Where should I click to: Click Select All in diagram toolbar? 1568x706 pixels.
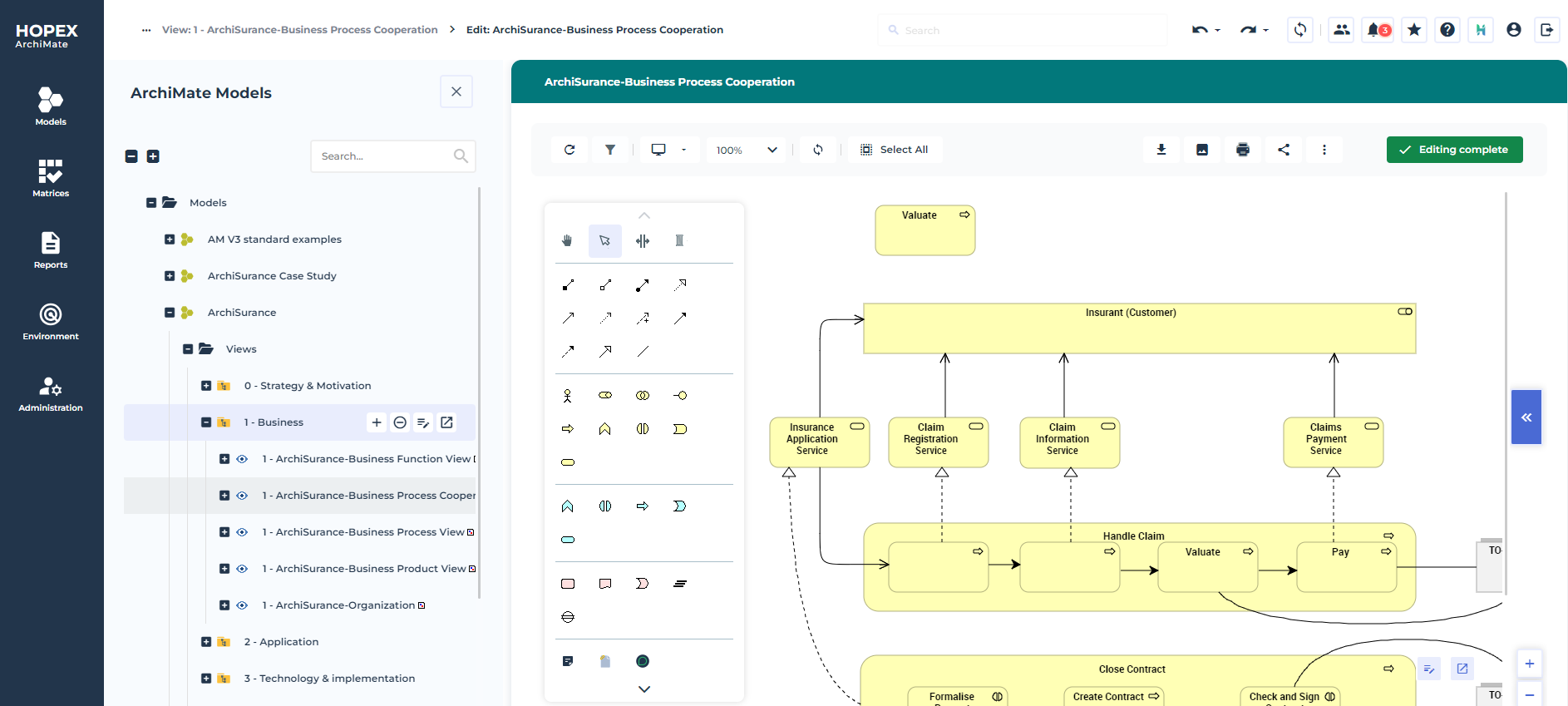(x=895, y=150)
